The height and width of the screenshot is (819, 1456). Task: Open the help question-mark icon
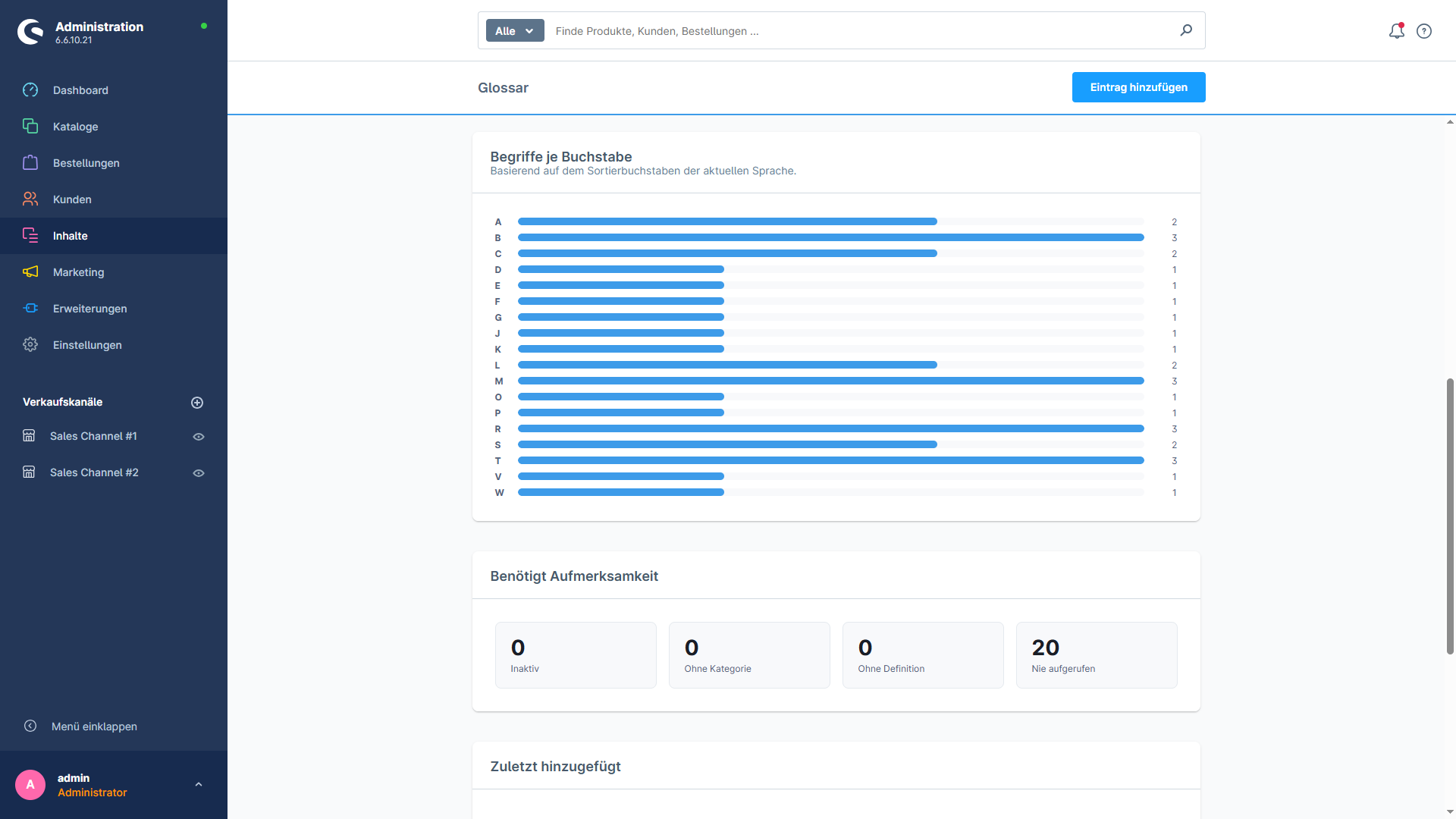point(1424,31)
